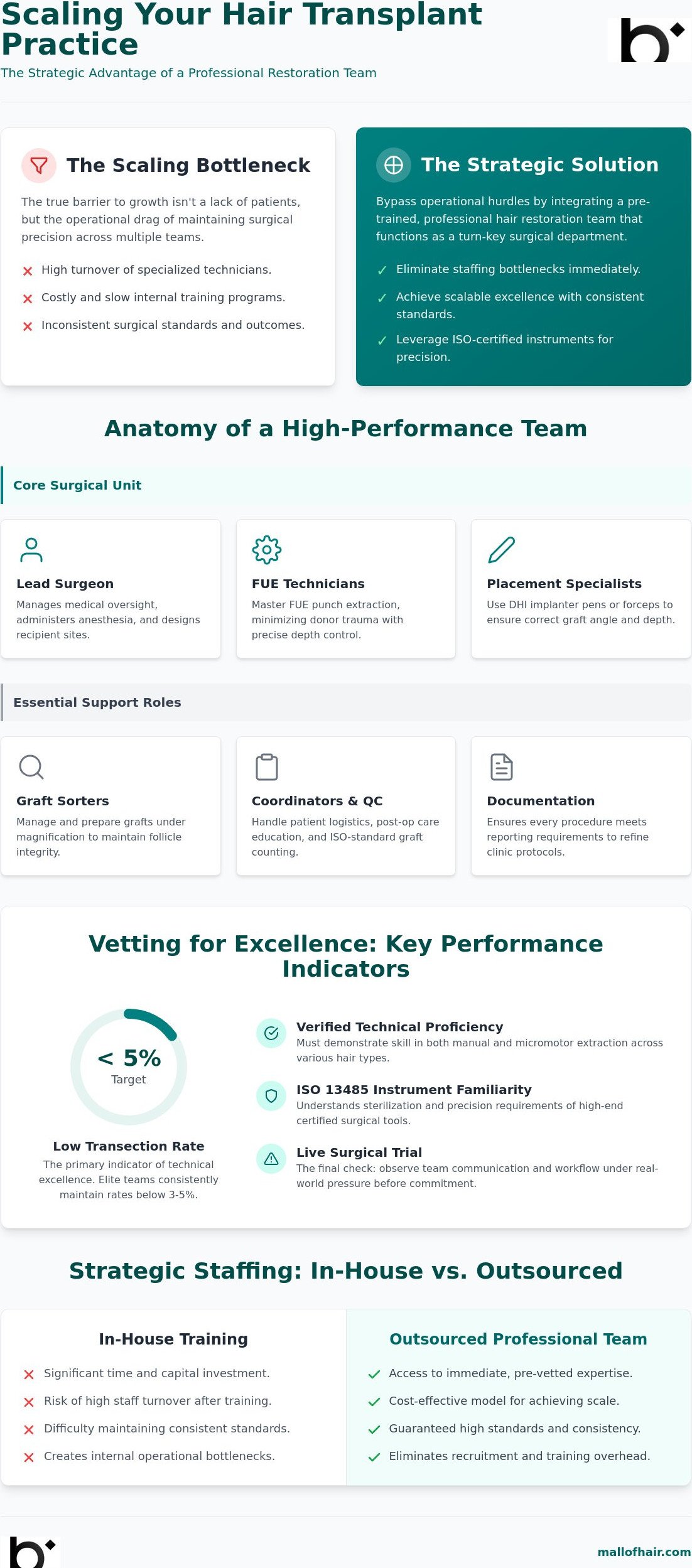Viewport: 692px width, 1568px height.
Task: Open the mallofhair.com footer link
Action: [644, 1552]
